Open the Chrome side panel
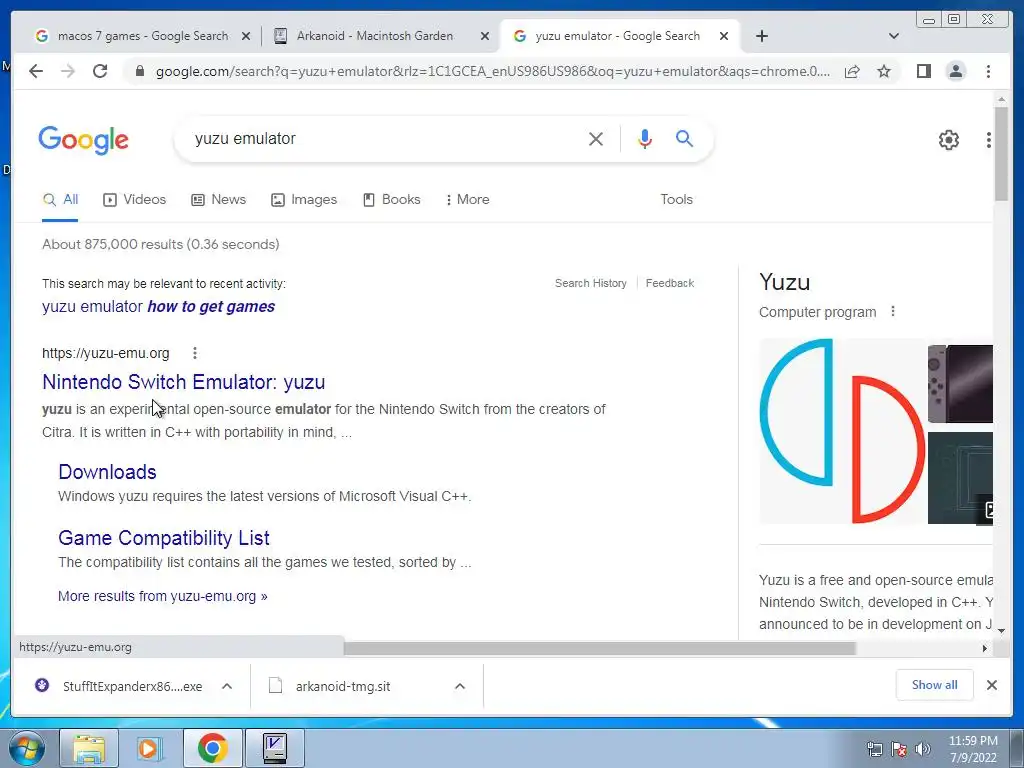 click(923, 71)
